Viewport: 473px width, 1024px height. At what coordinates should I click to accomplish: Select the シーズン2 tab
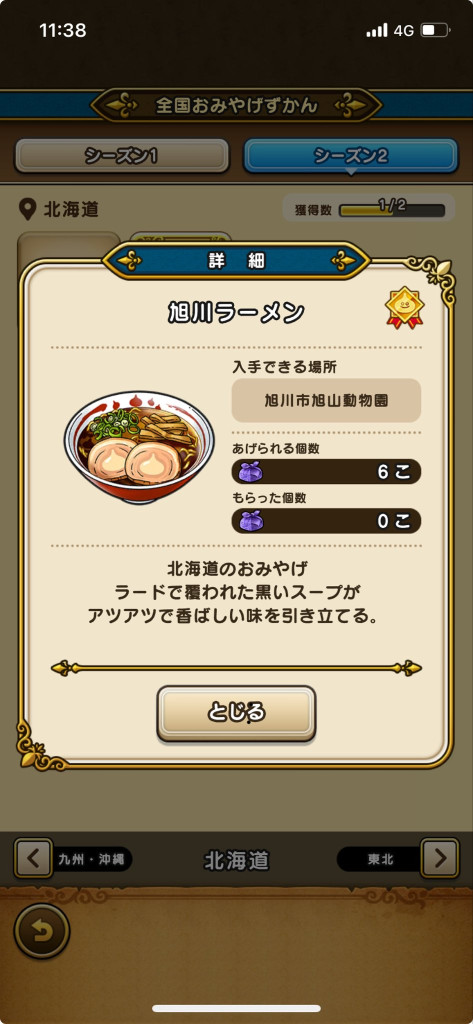point(351,155)
